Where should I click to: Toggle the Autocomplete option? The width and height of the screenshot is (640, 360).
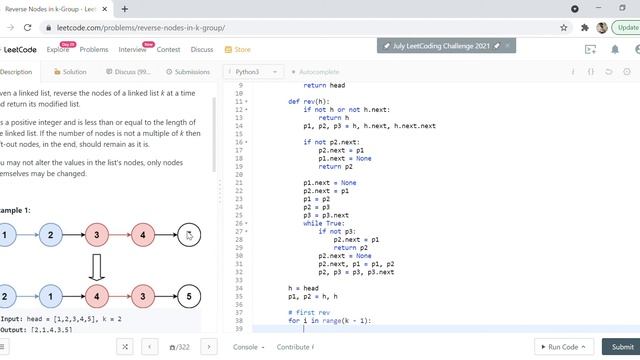[315, 72]
